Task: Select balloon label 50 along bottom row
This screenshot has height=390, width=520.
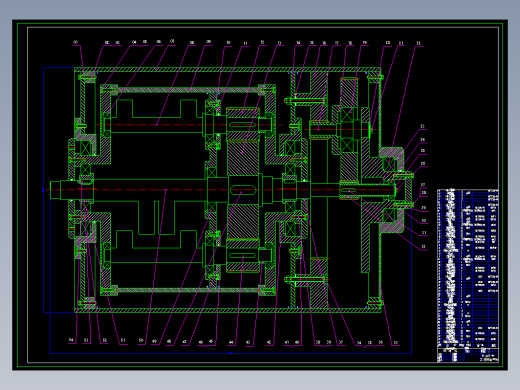Action: point(141,340)
